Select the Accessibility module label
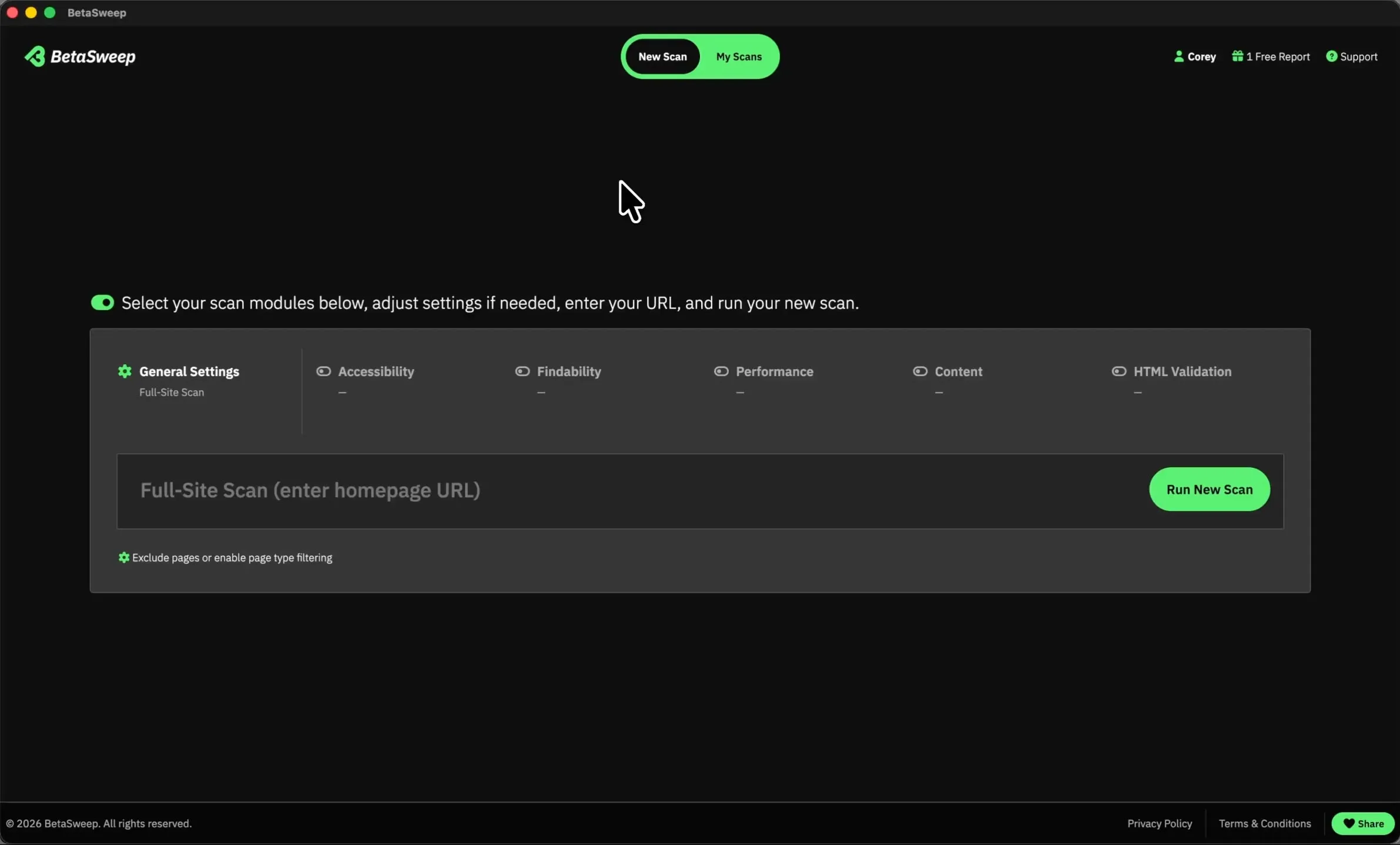 (376, 371)
